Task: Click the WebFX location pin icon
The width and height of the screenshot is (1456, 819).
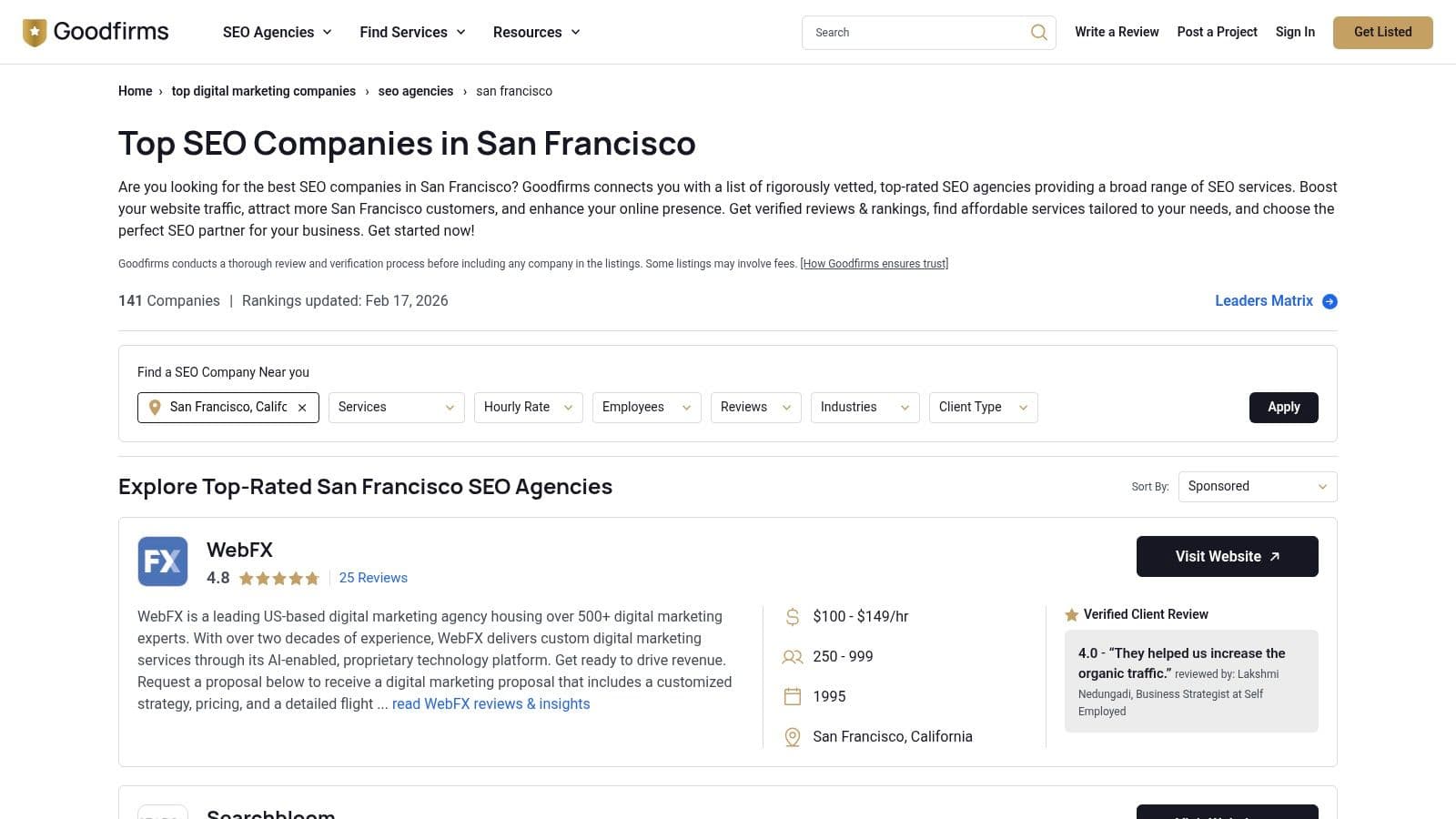Action: 793,737
